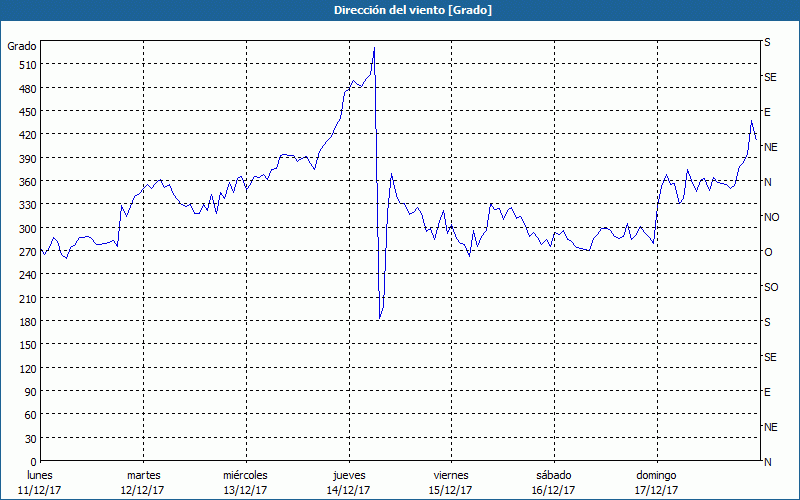Choose the 300 axis value
Screen dimensions: 800x500
(x=28, y=229)
